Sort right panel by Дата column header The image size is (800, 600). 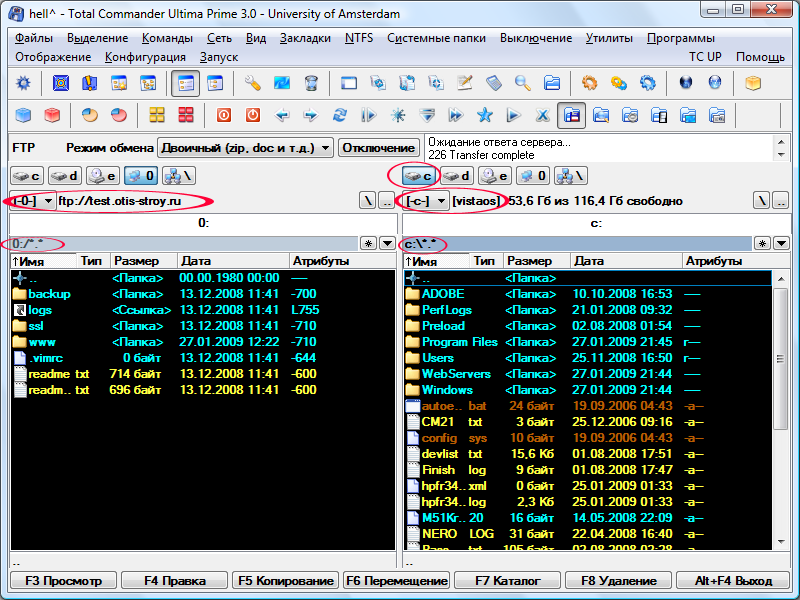[x=626, y=261]
